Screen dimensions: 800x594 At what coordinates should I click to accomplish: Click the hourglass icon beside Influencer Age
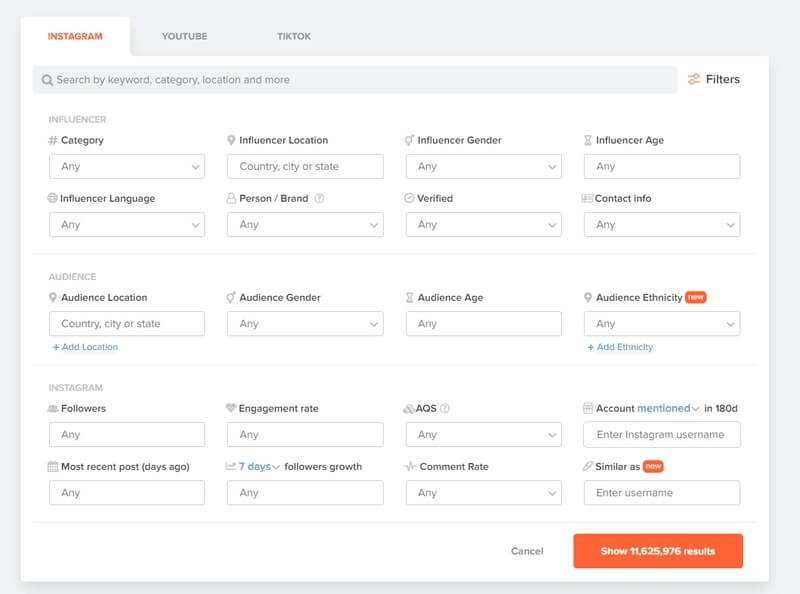[588, 140]
